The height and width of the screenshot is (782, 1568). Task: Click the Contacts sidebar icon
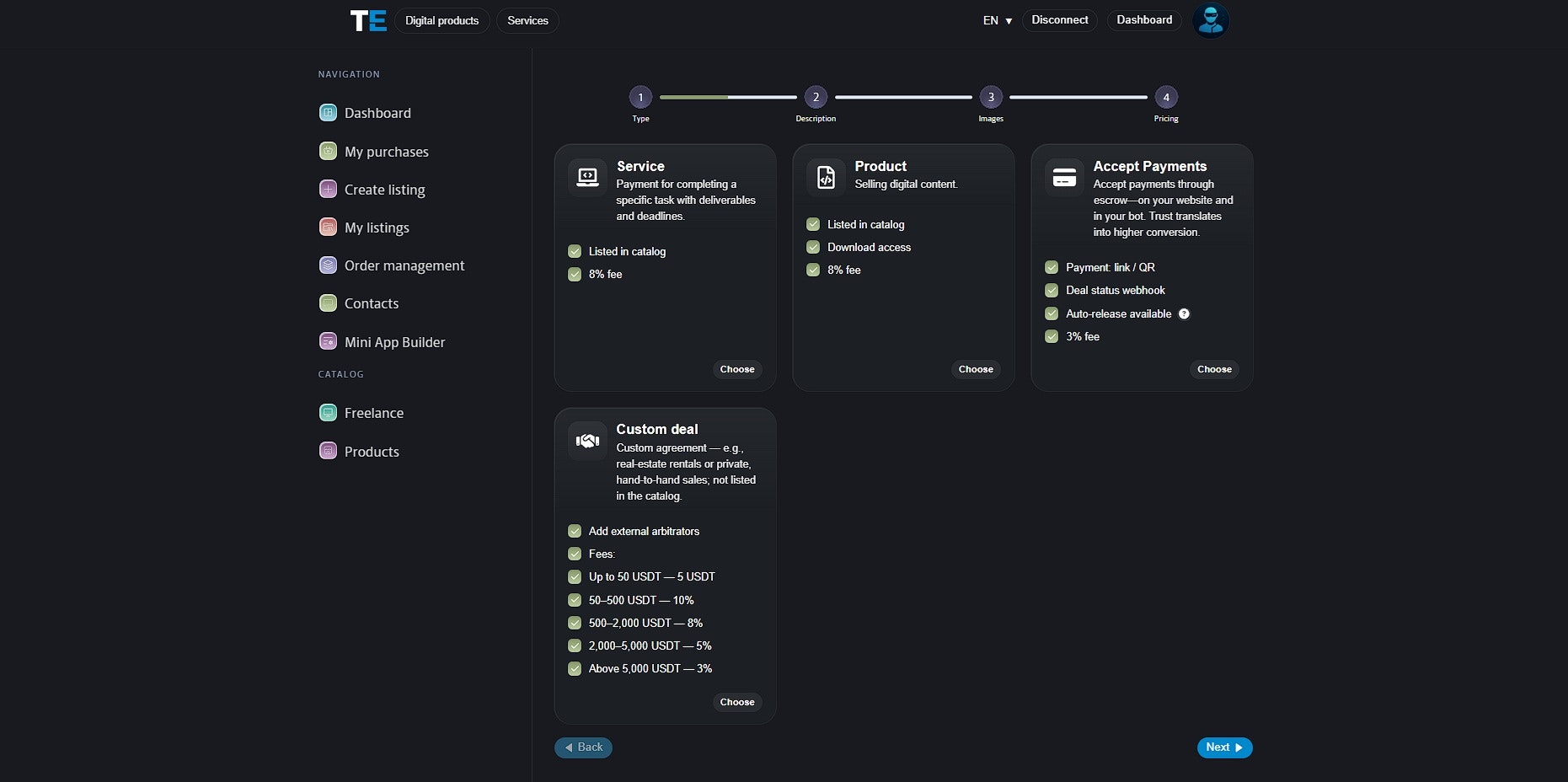329,303
